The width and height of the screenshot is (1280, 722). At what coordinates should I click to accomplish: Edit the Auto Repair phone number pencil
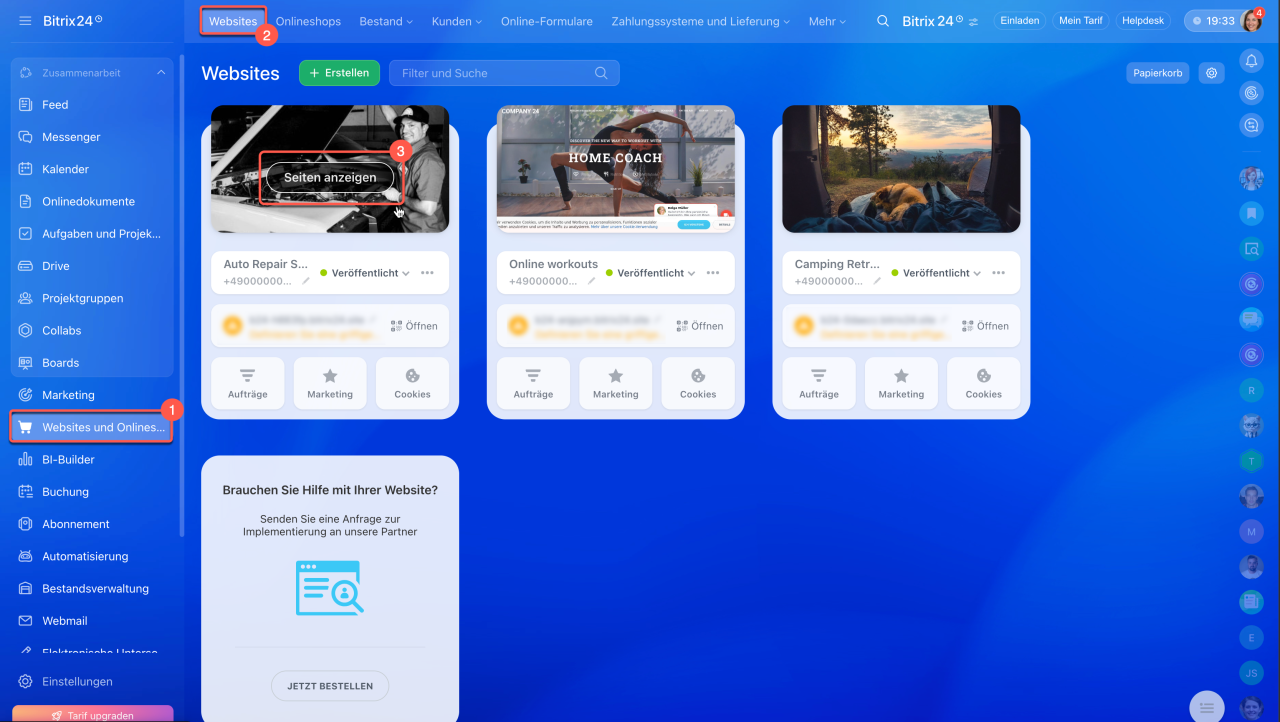306,282
